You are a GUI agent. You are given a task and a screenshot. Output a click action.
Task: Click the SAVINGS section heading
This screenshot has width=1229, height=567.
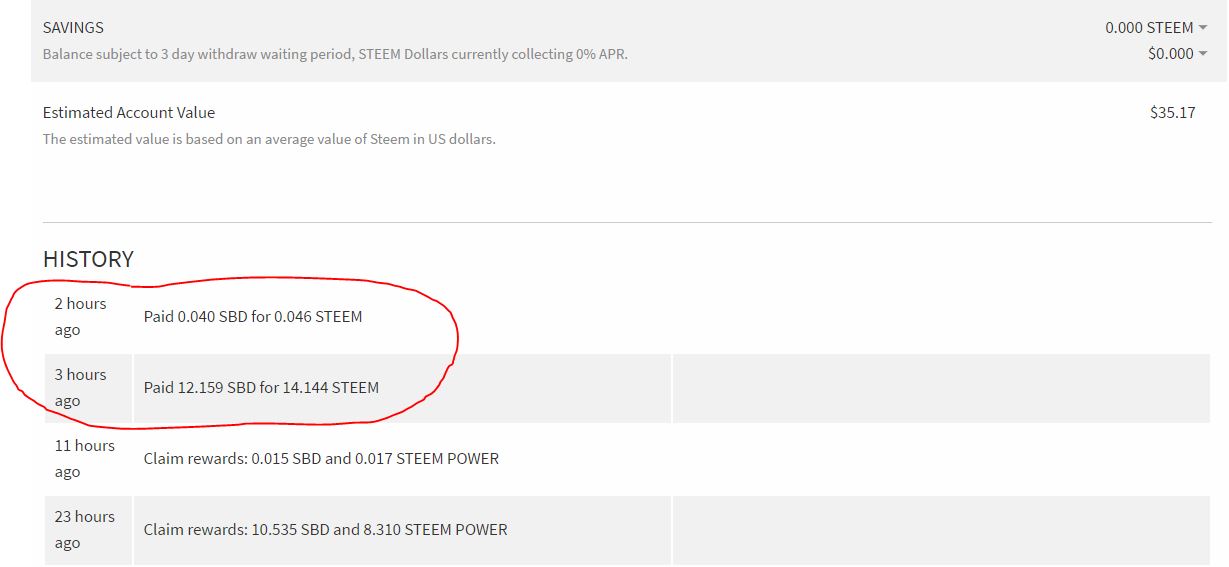tap(73, 28)
